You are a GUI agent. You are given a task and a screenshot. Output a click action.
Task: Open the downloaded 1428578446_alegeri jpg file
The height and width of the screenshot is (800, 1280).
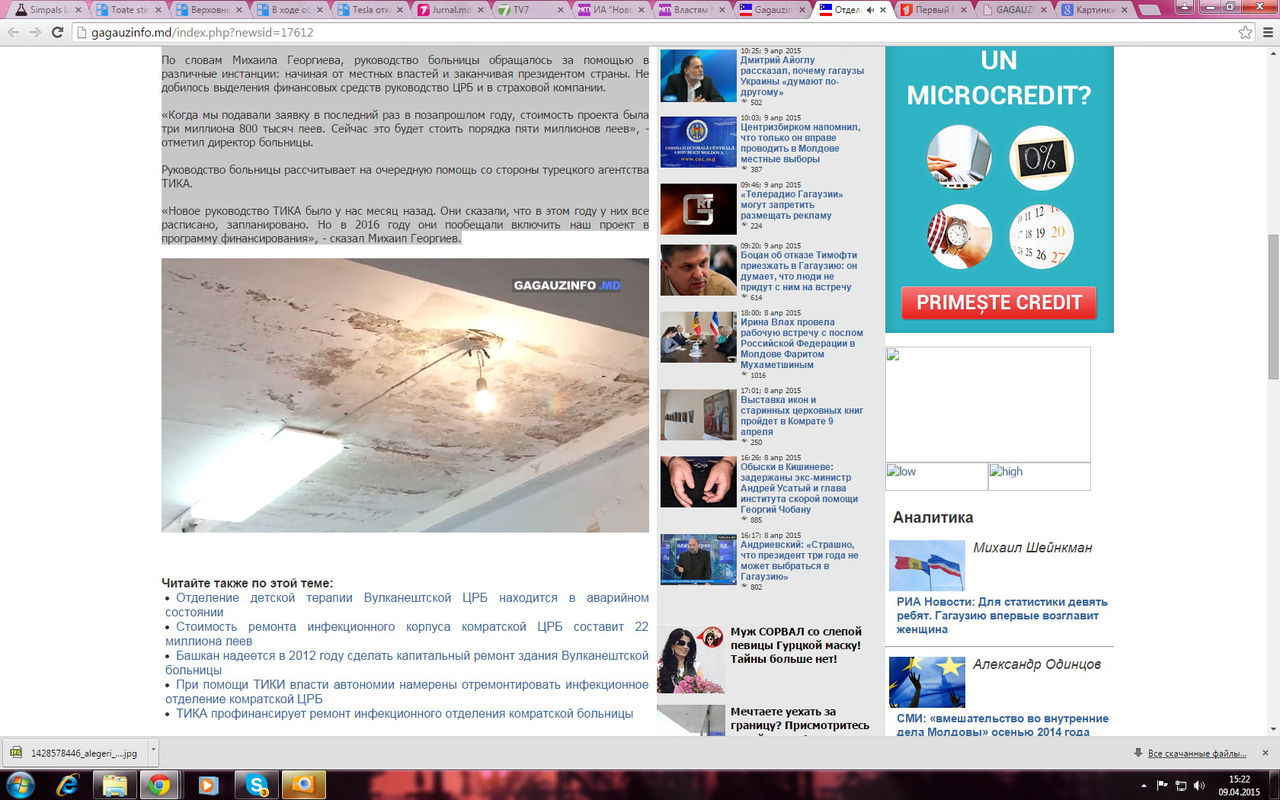point(75,752)
